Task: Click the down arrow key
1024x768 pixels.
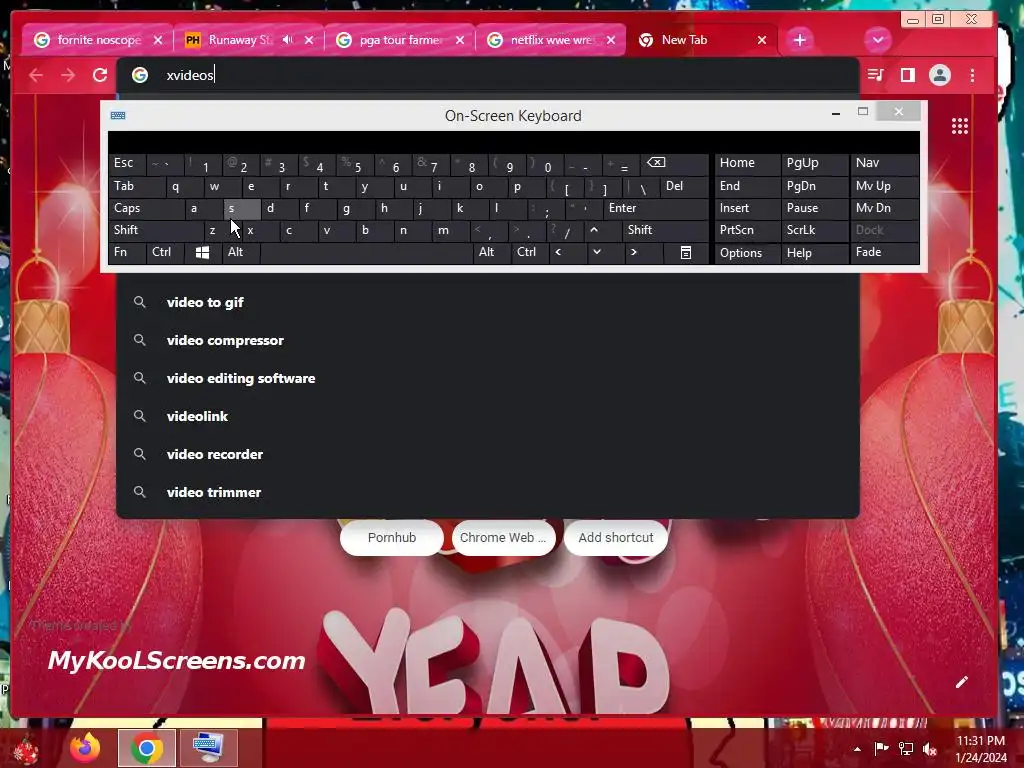Action: [x=605, y=252]
